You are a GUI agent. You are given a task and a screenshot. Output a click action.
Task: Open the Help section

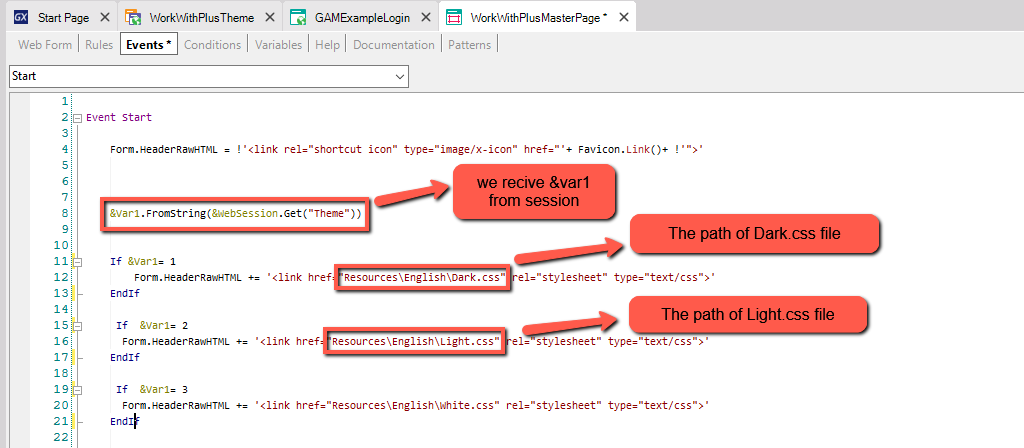coord(327,44)
